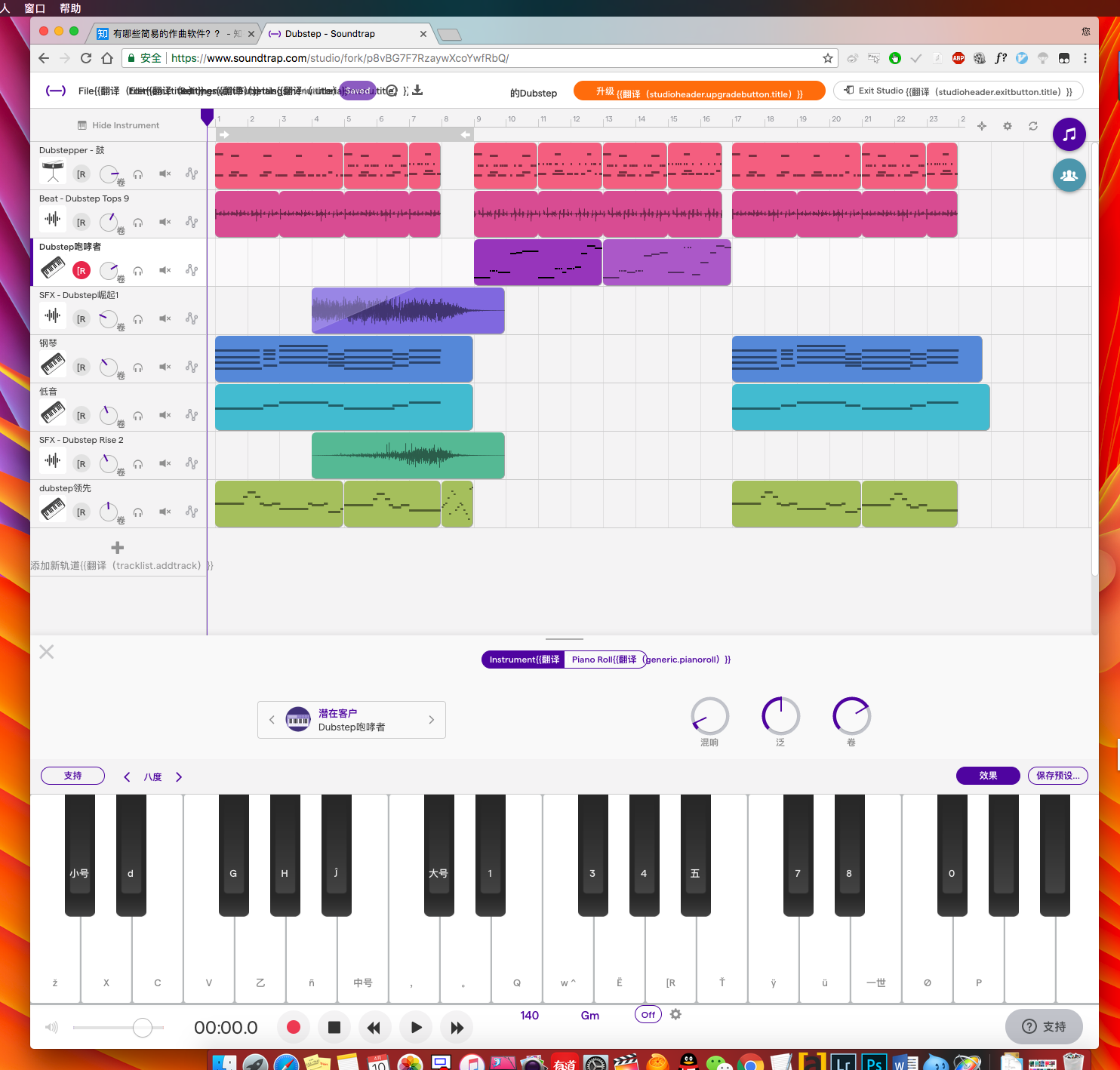Open automation on Dubstepper drum track
1120x1070 pixels.
click(x=192, y=174)
